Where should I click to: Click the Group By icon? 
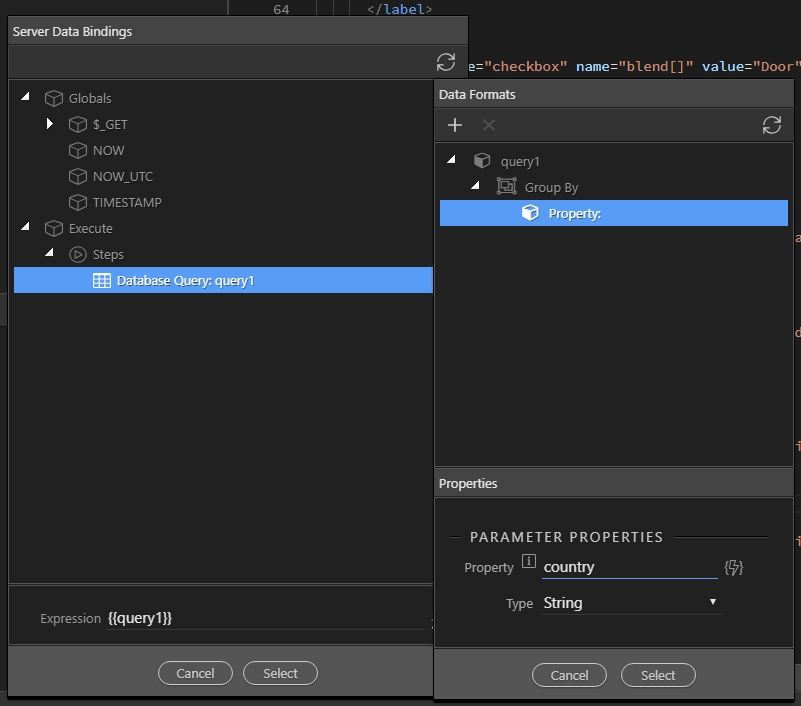(507, 187)
